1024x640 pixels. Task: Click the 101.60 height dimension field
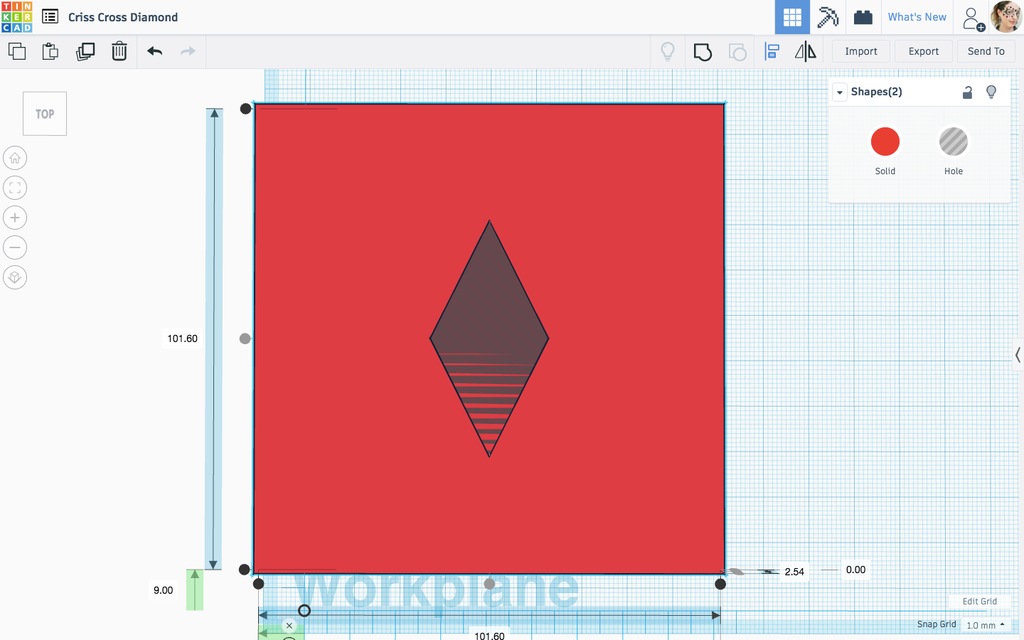coord(182,338)
